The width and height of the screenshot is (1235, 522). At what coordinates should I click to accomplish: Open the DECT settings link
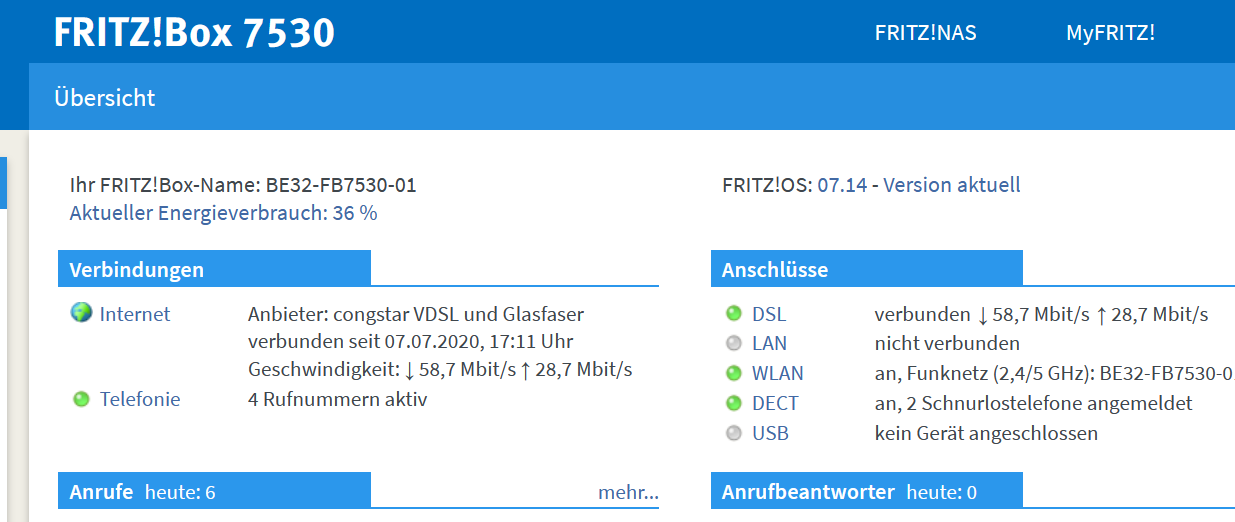775,404
